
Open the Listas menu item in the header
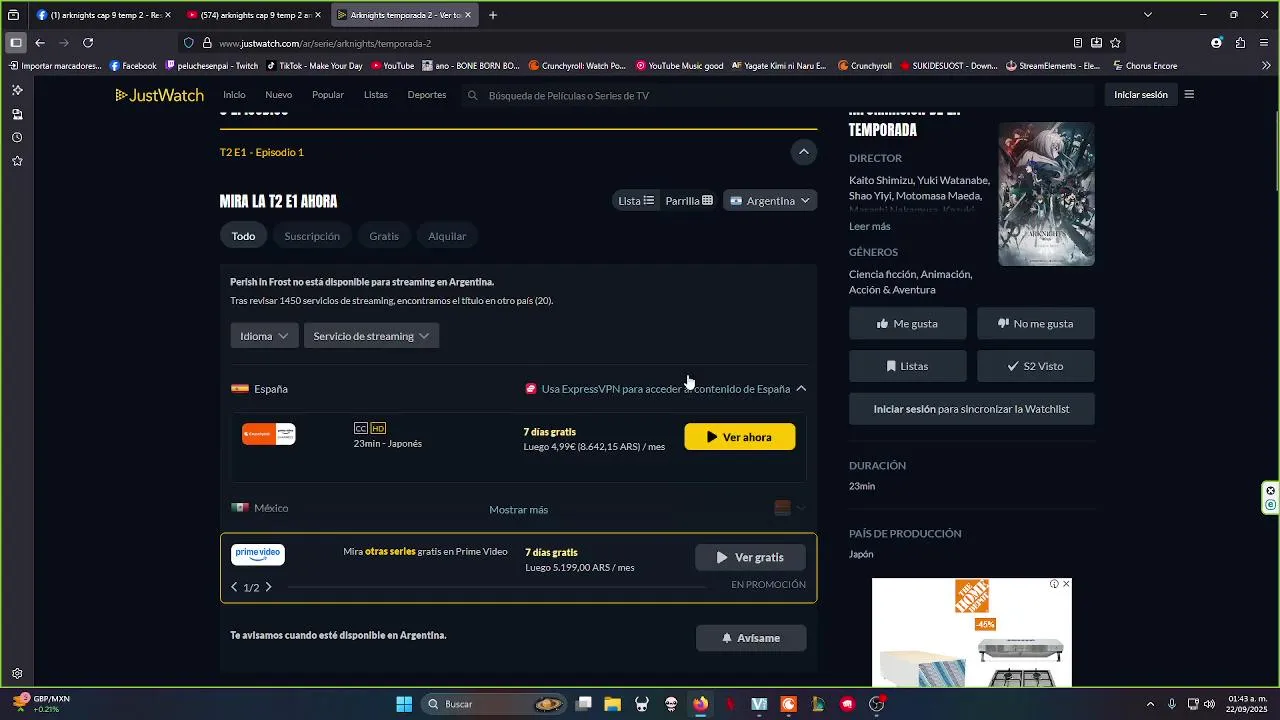click(x=376, y=95)
